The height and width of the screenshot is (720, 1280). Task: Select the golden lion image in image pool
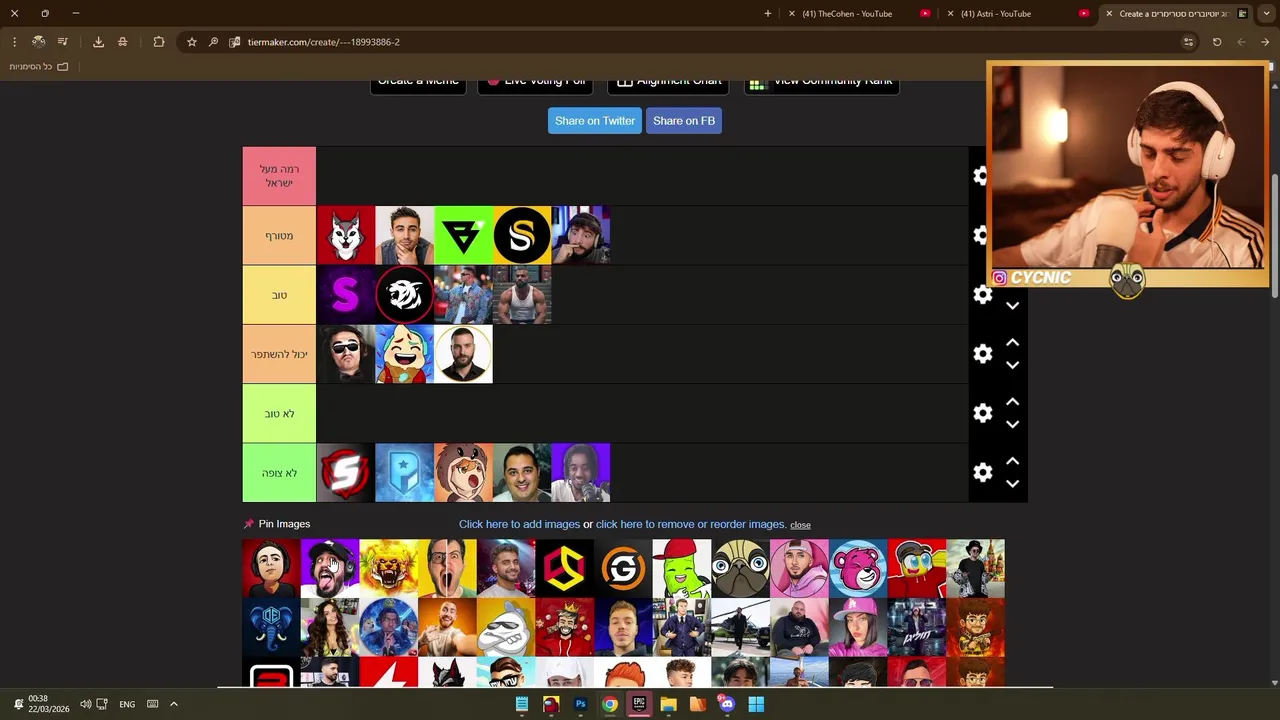[x=388, y=568]
